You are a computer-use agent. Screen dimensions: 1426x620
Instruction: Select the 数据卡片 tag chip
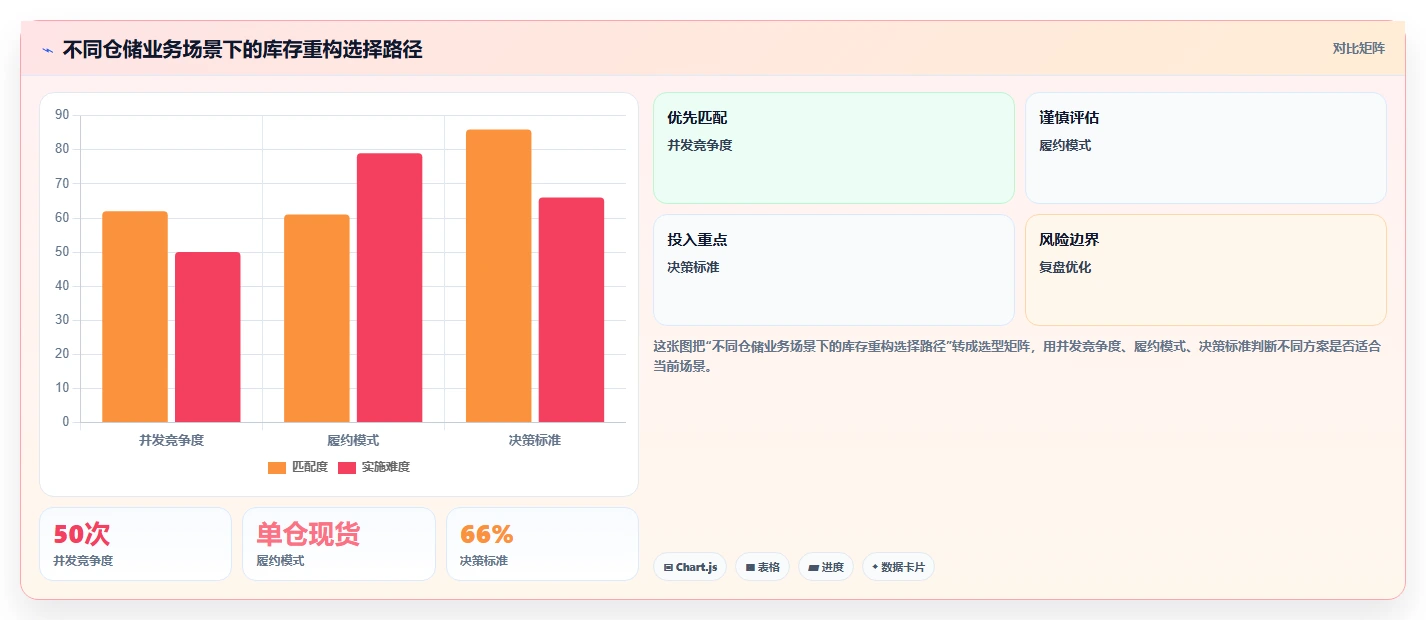[x=898, y=567]
